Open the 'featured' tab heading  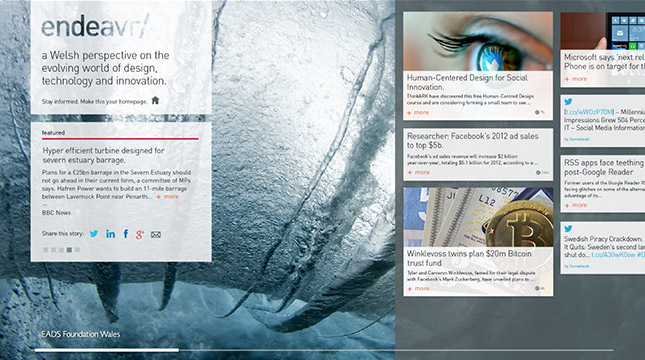[53, 132]
